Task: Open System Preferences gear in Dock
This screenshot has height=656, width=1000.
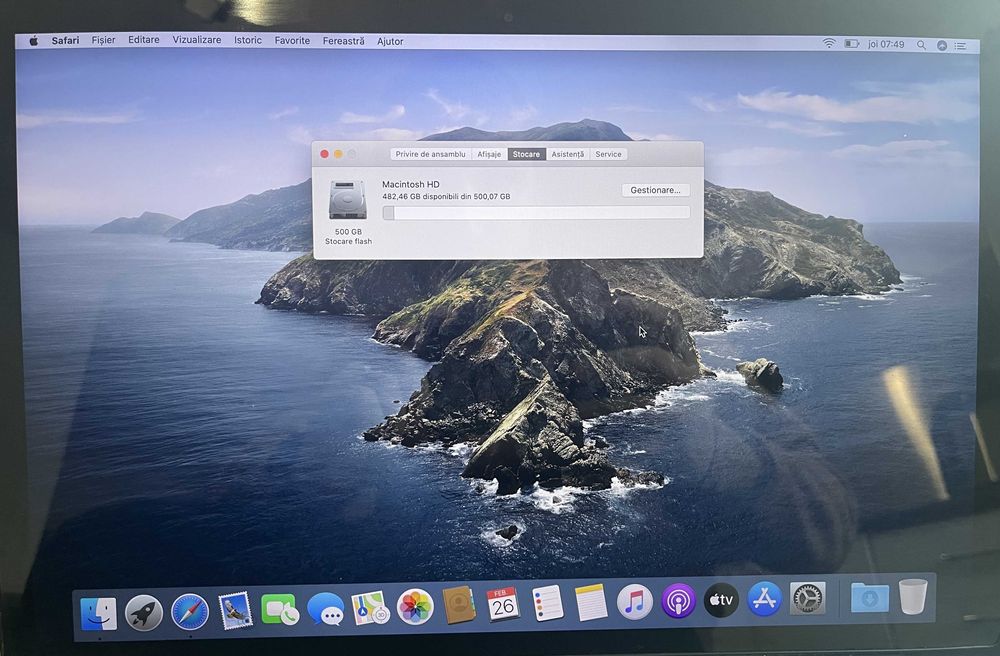Action: pyautogui.click(x=807, y=598)
